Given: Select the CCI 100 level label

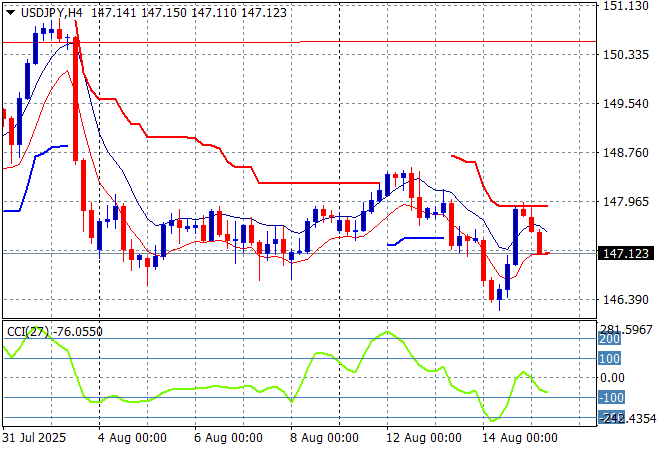Looking at the screenshot, I should pos(609,359).
